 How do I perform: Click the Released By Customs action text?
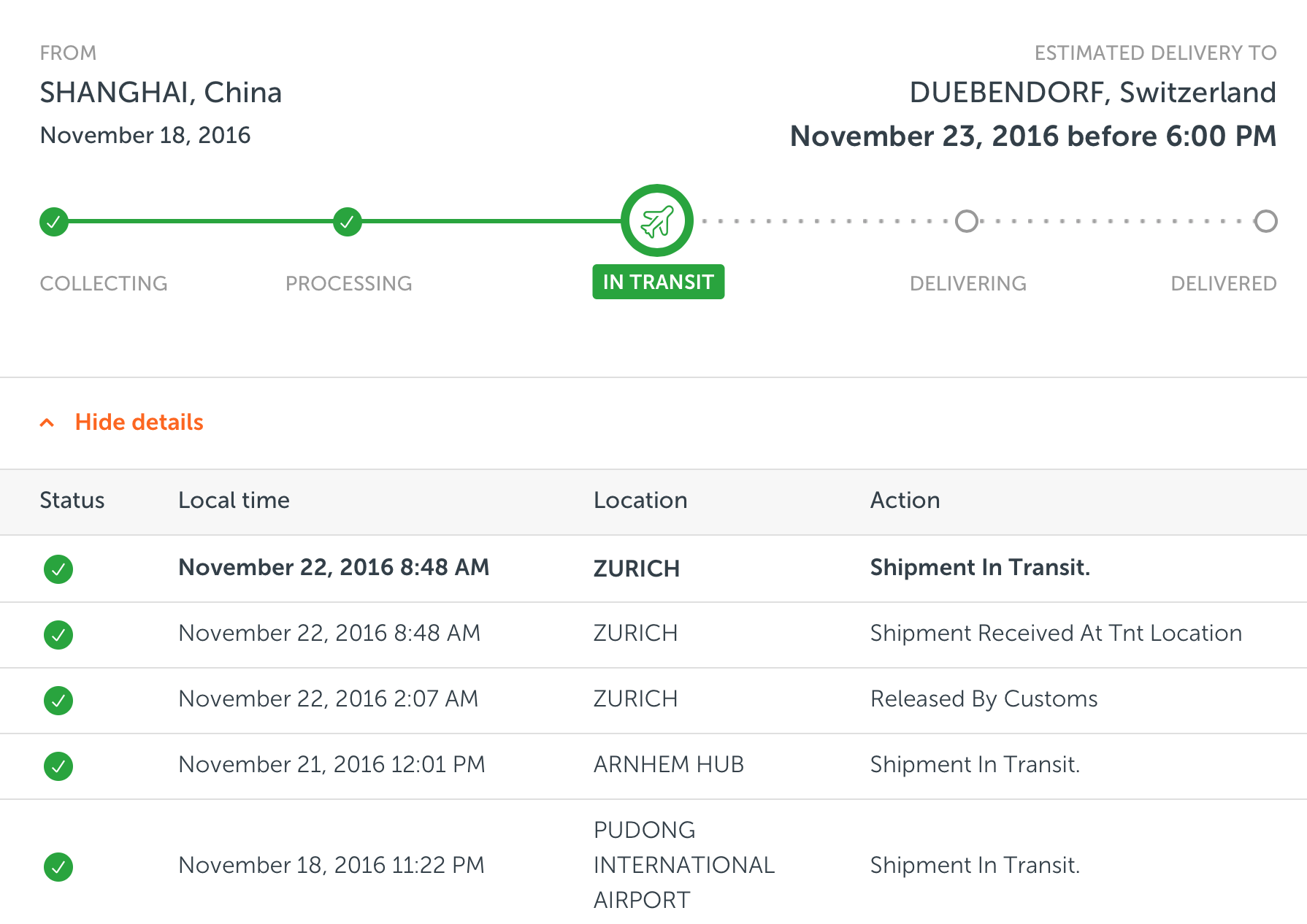tap(984, 699)
